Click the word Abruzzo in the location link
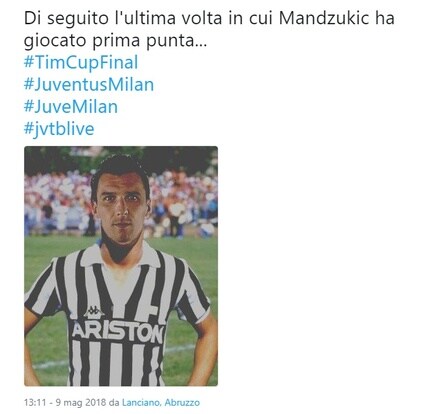This screenshot has height=414, width=433. (x=182, y=402)
